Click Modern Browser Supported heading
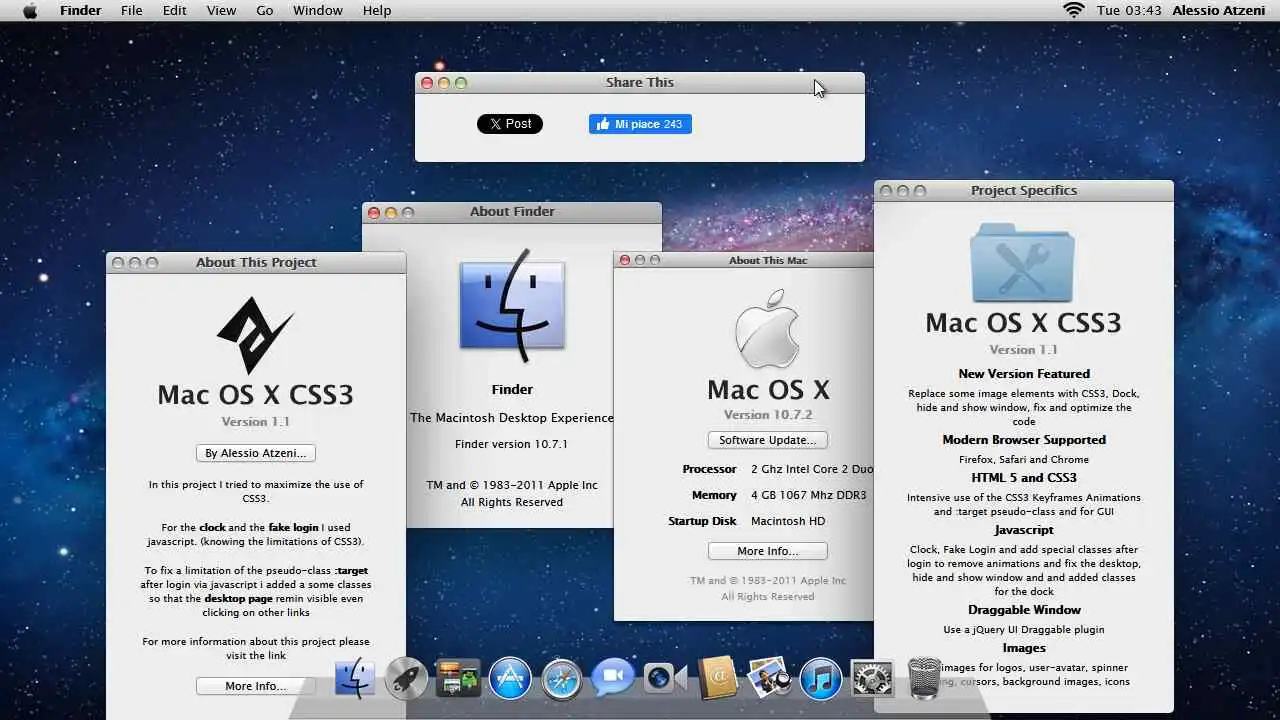Image resolution: width=1280 pixels, height=720 pixels. point(1024,440)
